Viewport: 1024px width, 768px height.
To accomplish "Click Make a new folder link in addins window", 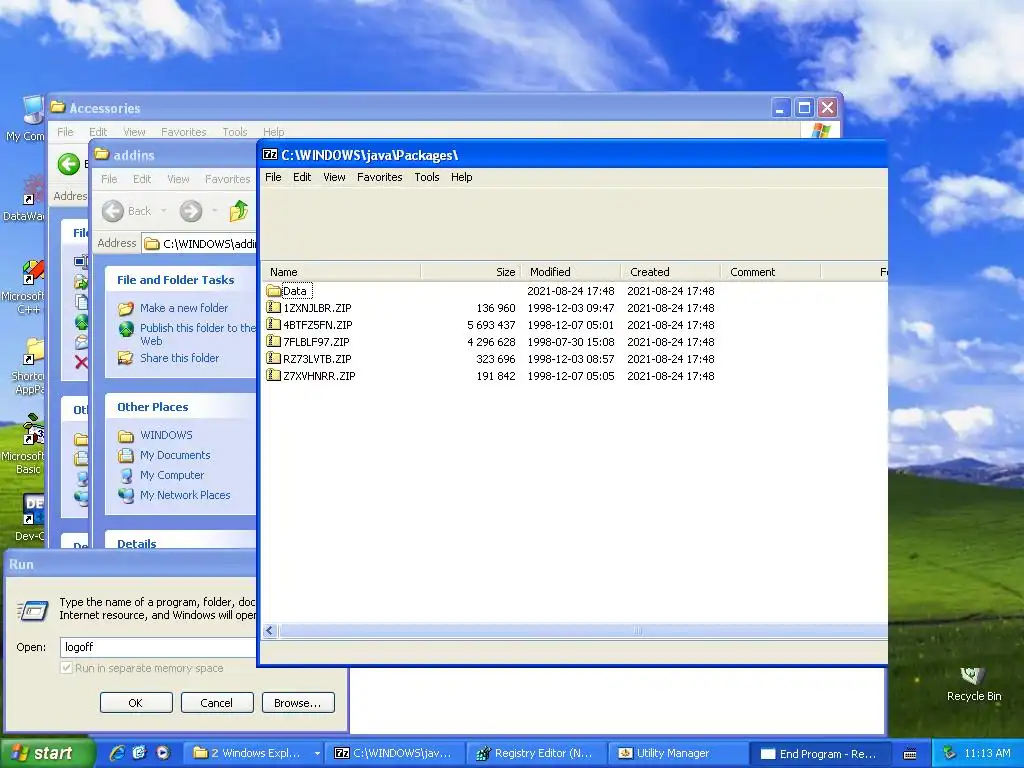I will click(x=184, y=308).
